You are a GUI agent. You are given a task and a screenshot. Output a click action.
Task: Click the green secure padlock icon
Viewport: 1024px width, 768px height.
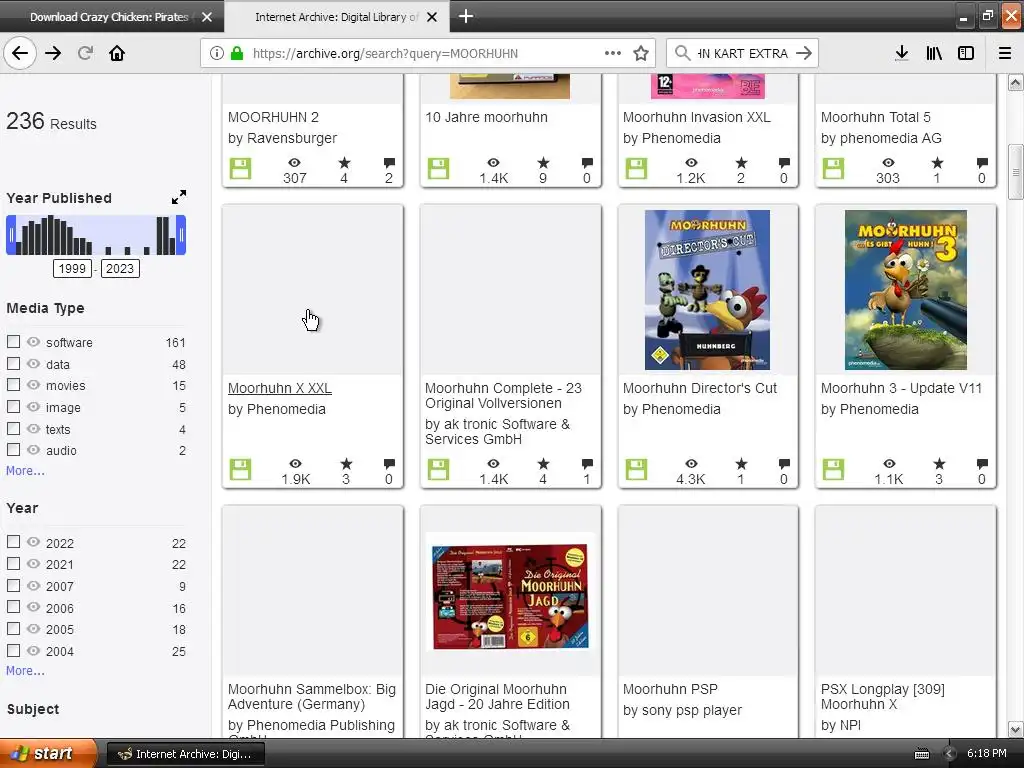237,53
